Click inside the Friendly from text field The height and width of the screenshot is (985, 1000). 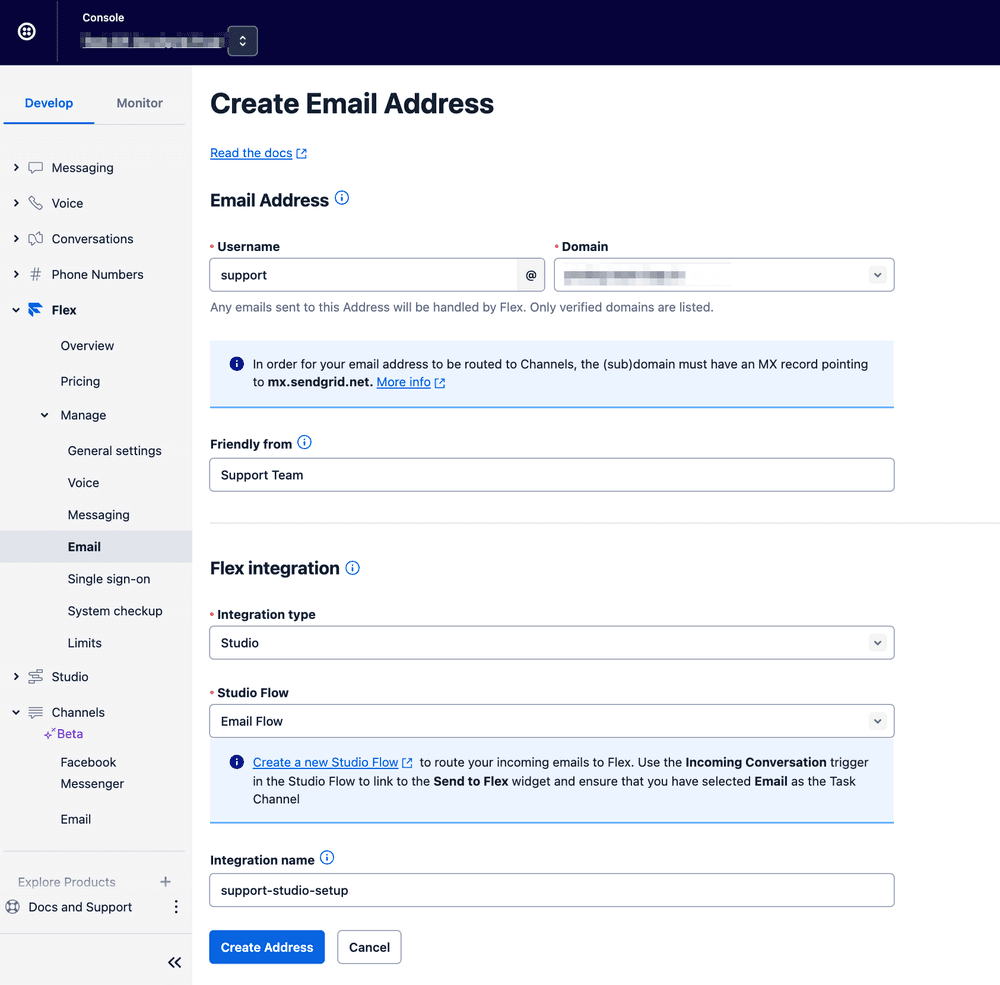[x=550, y=474]
